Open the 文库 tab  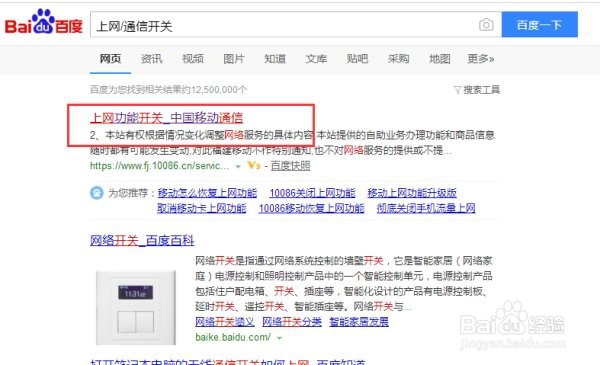(x=316, y=59)
